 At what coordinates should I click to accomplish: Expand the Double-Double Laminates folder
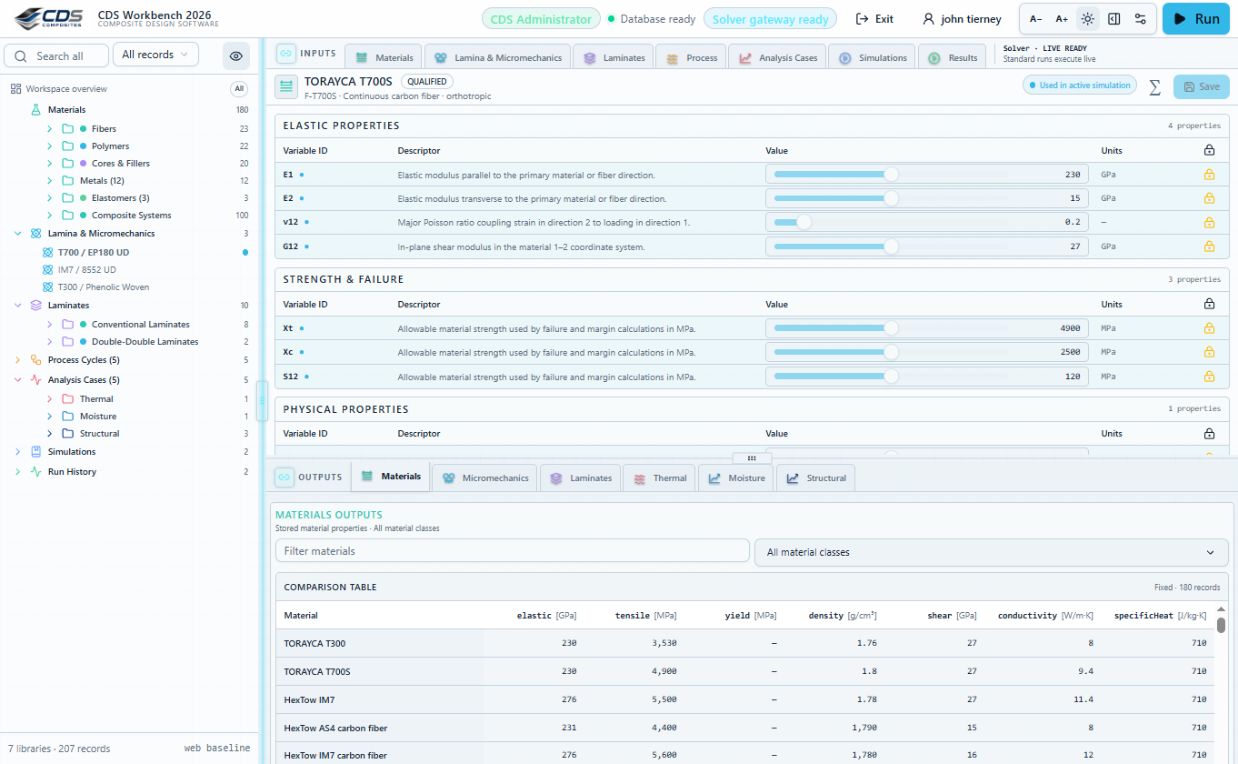click(49, 342)
